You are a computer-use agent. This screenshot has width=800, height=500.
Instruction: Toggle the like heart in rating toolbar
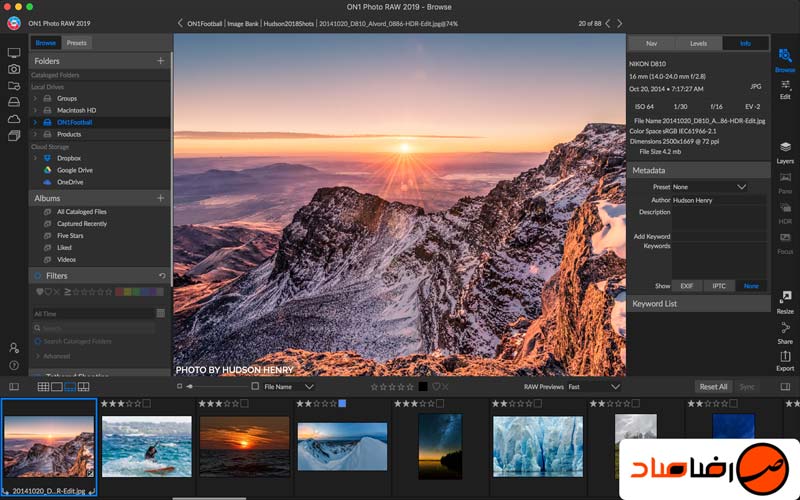(x=436, y=387)
